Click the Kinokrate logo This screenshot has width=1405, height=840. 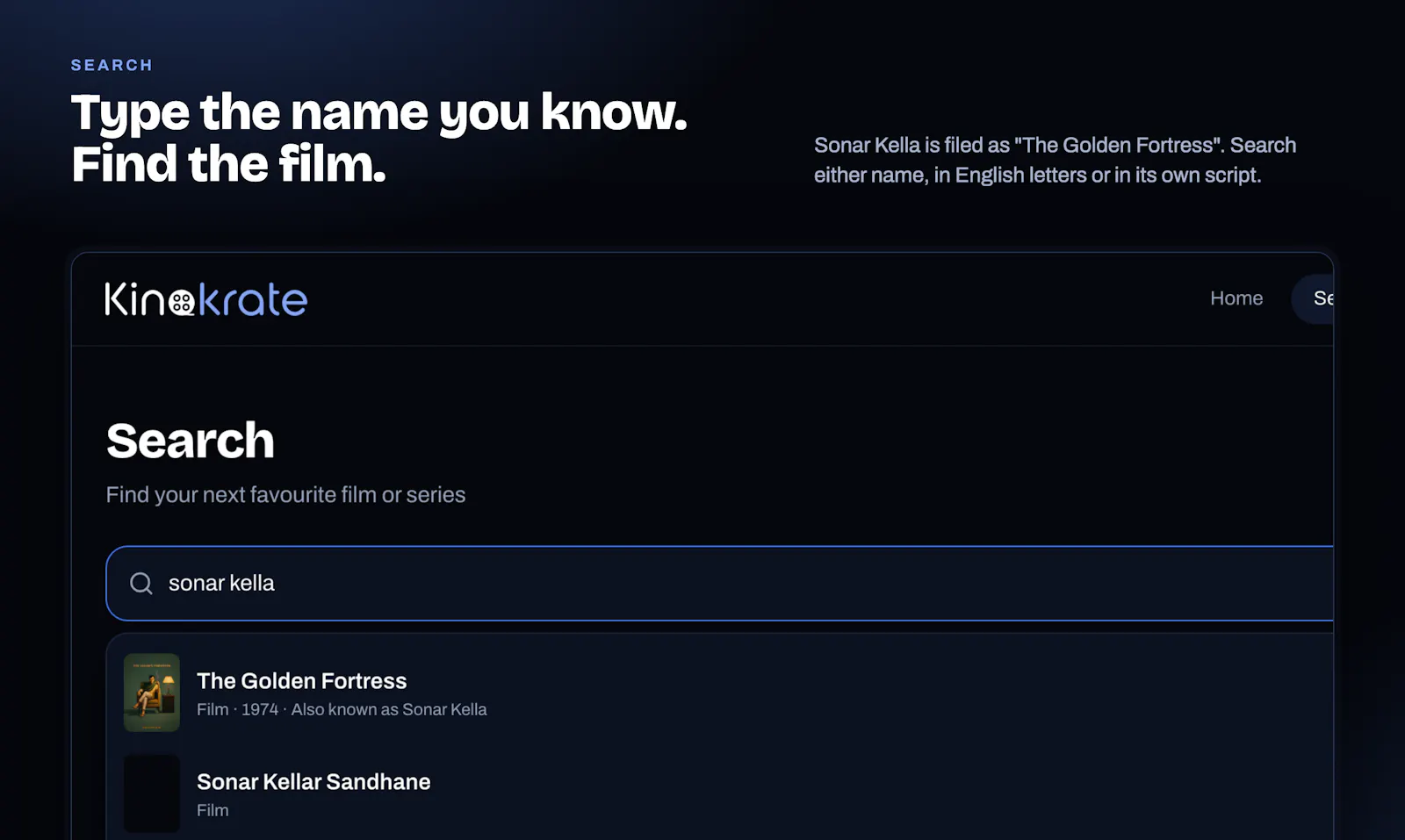point(206,299)
